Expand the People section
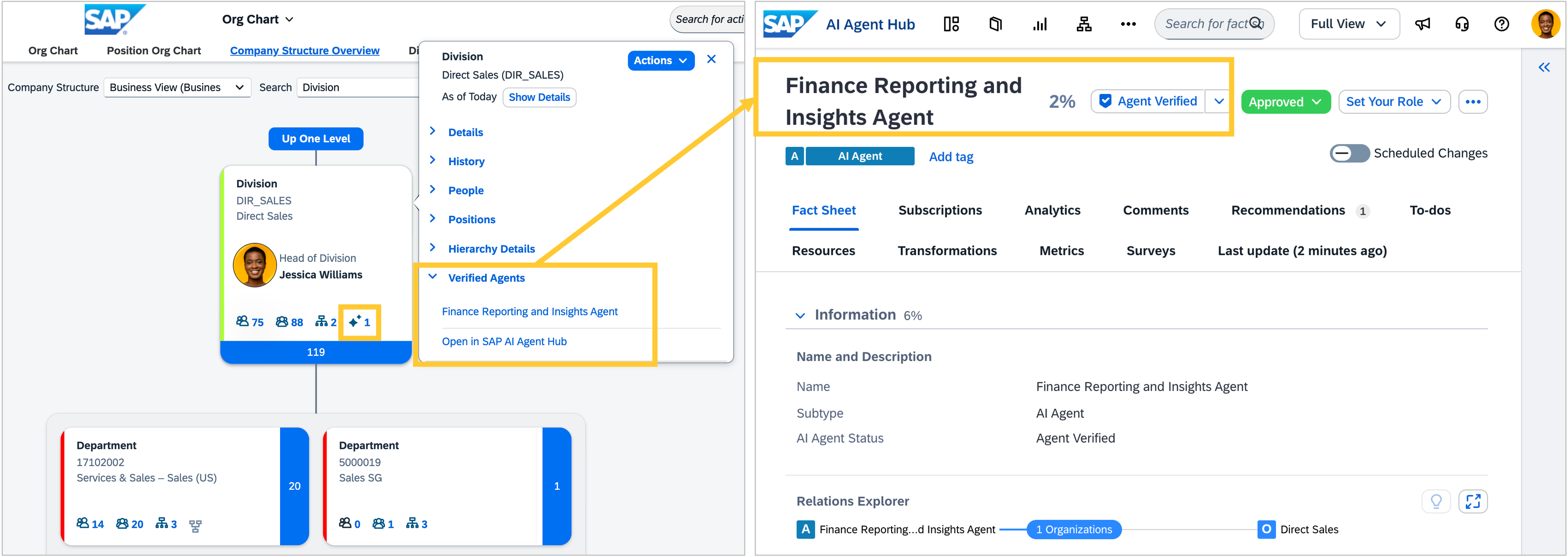Viewport: 1568px width, 557px height. pos(432,190)
